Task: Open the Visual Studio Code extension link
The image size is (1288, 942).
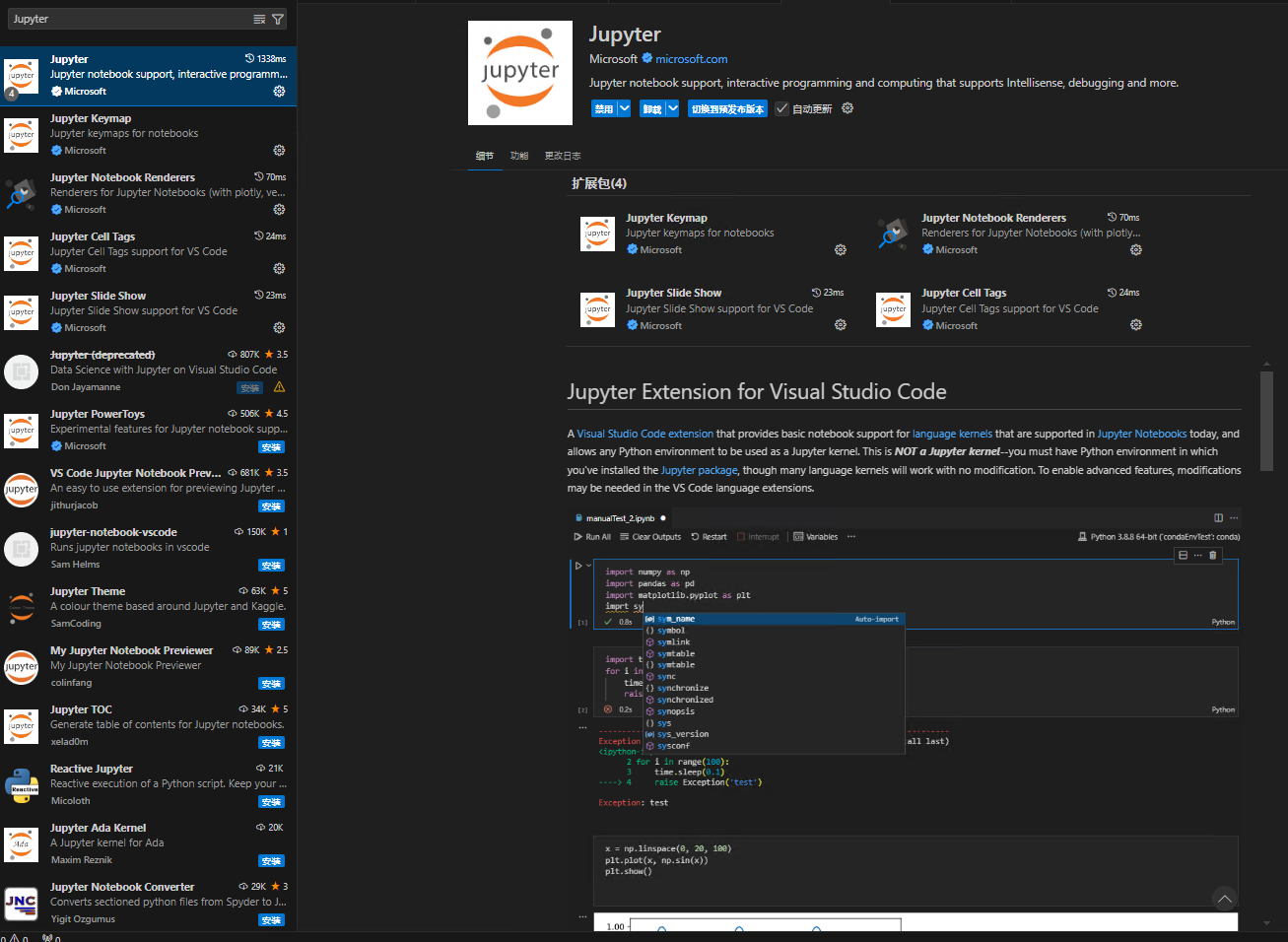Action: point(645,434)
